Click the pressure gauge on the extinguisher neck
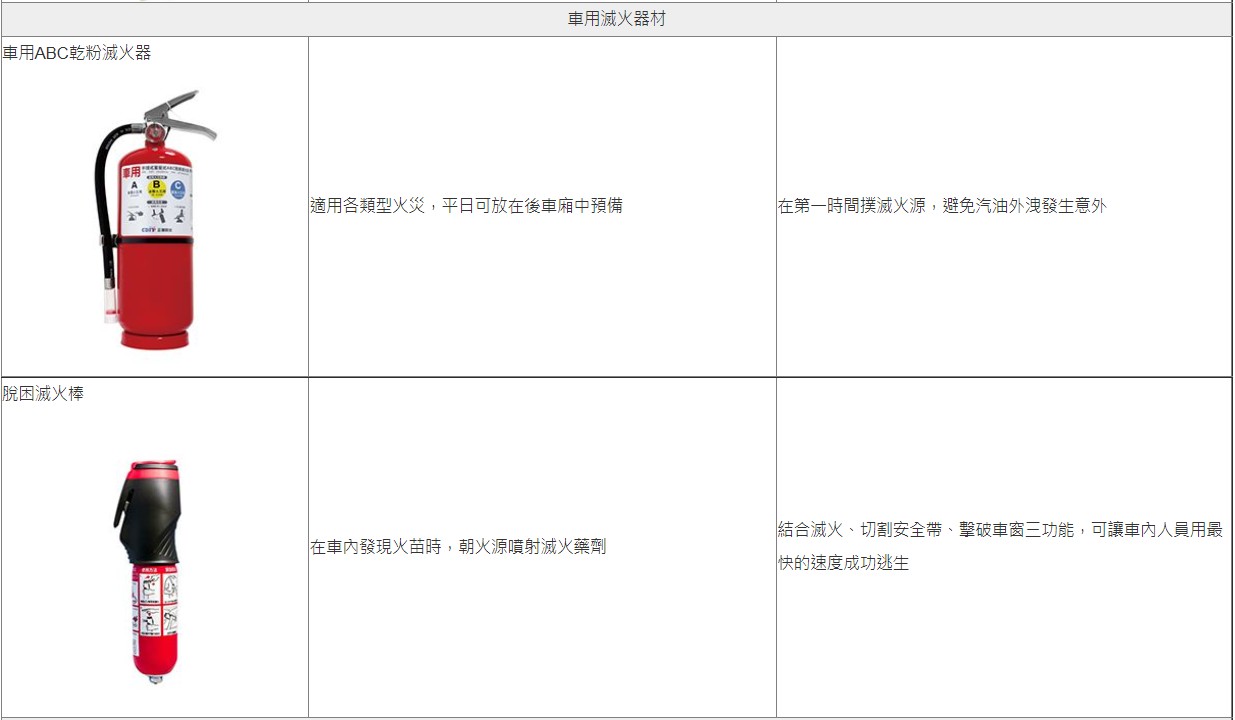The image size is (1235, 720). [x=154, y=133]
